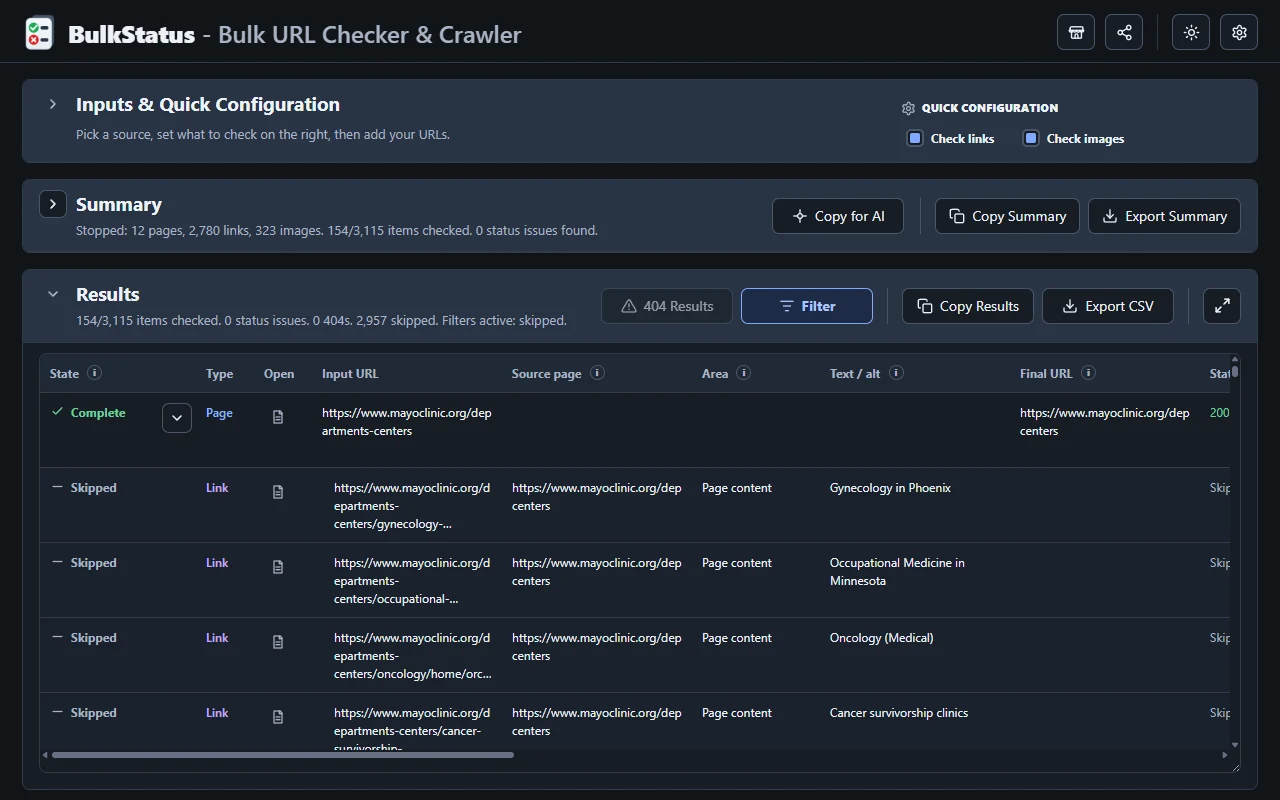1280x800 pixels.
Task: Click the green Complete state label
Action: click(98, 413)
